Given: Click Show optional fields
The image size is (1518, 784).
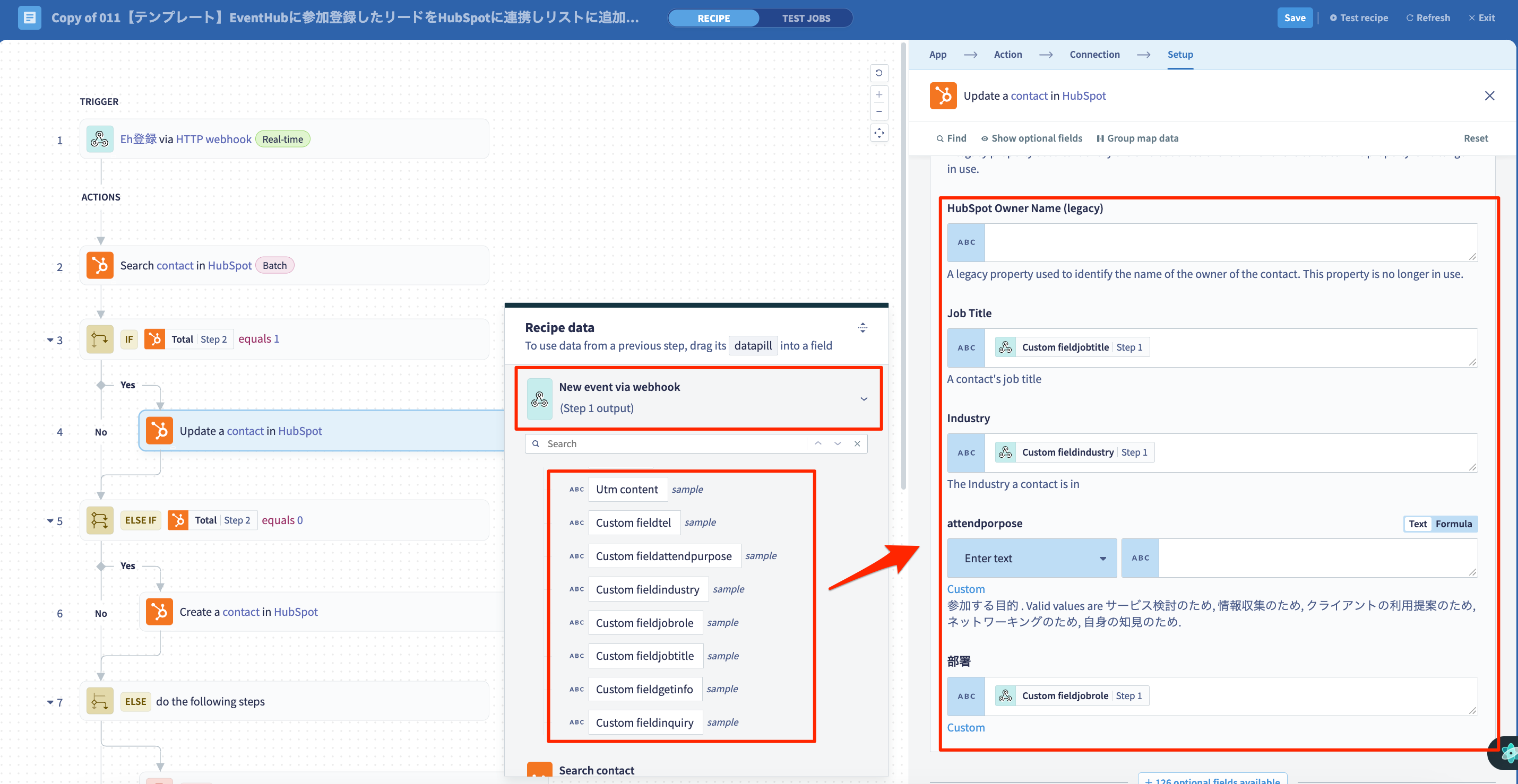Looking at the screenshot, I should click(1031, 138).
